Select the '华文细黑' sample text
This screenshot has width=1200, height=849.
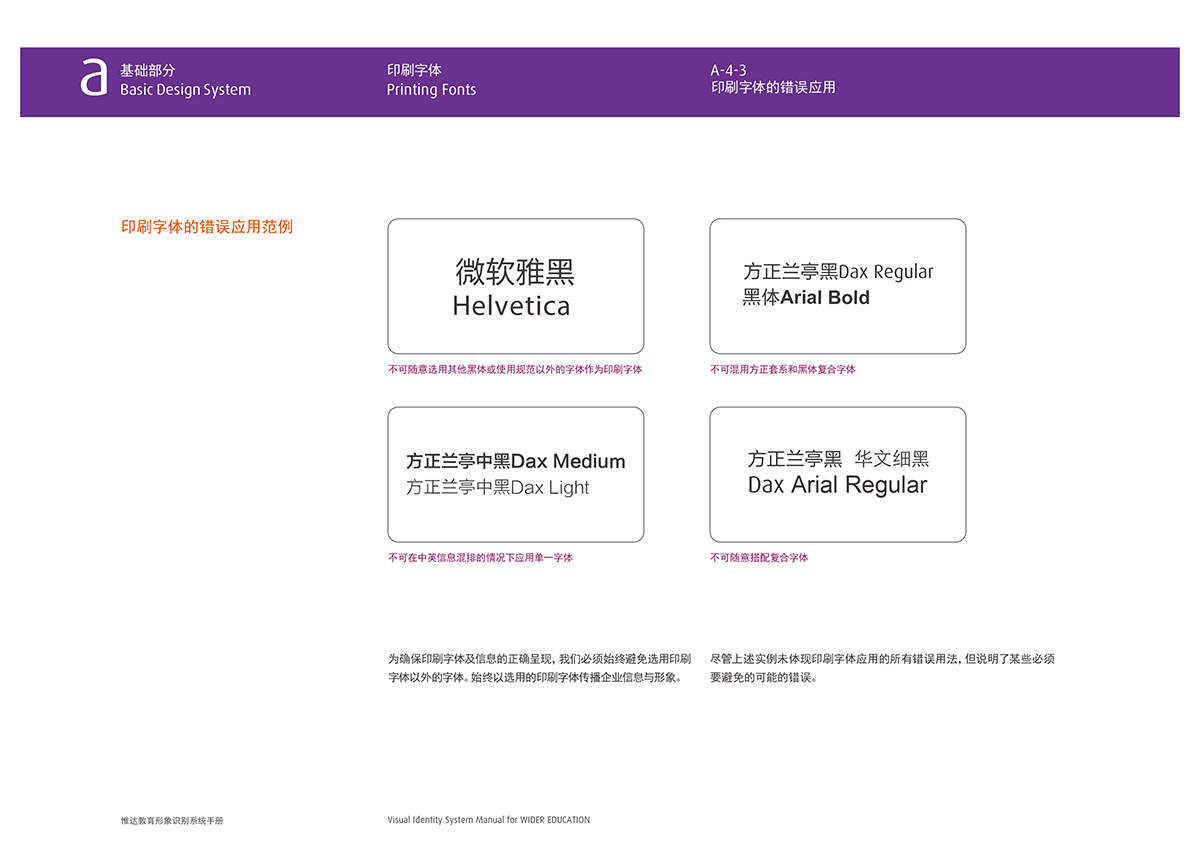pyautogui.click(x=891, y=459)
